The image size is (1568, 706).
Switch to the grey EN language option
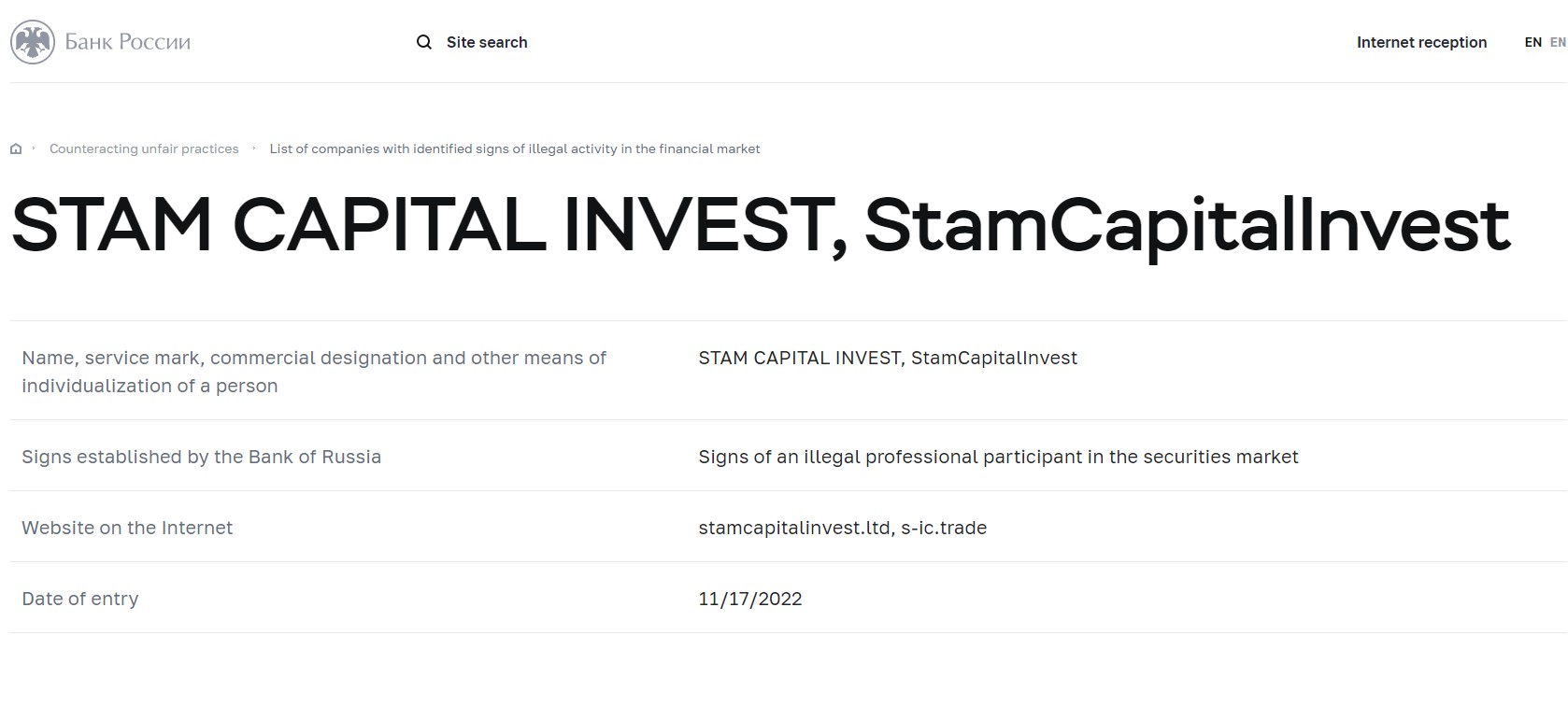(1558, 42)
